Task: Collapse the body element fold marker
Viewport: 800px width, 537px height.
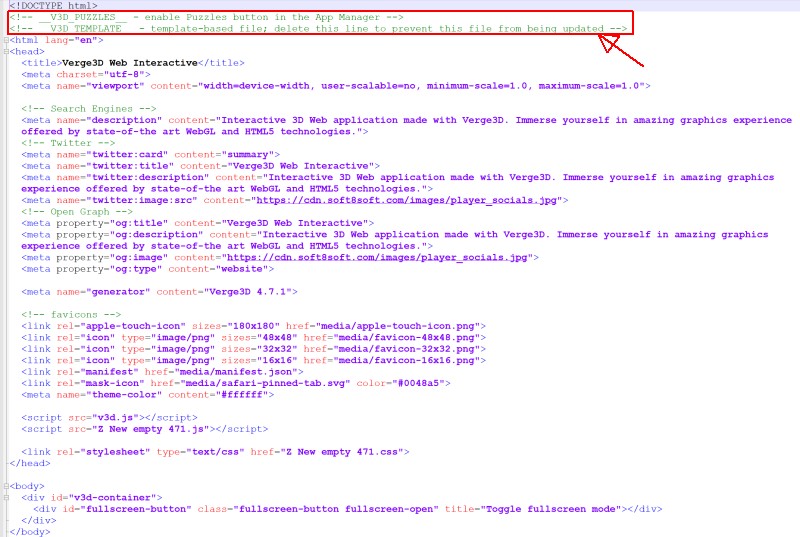Action: coord(6,486)
